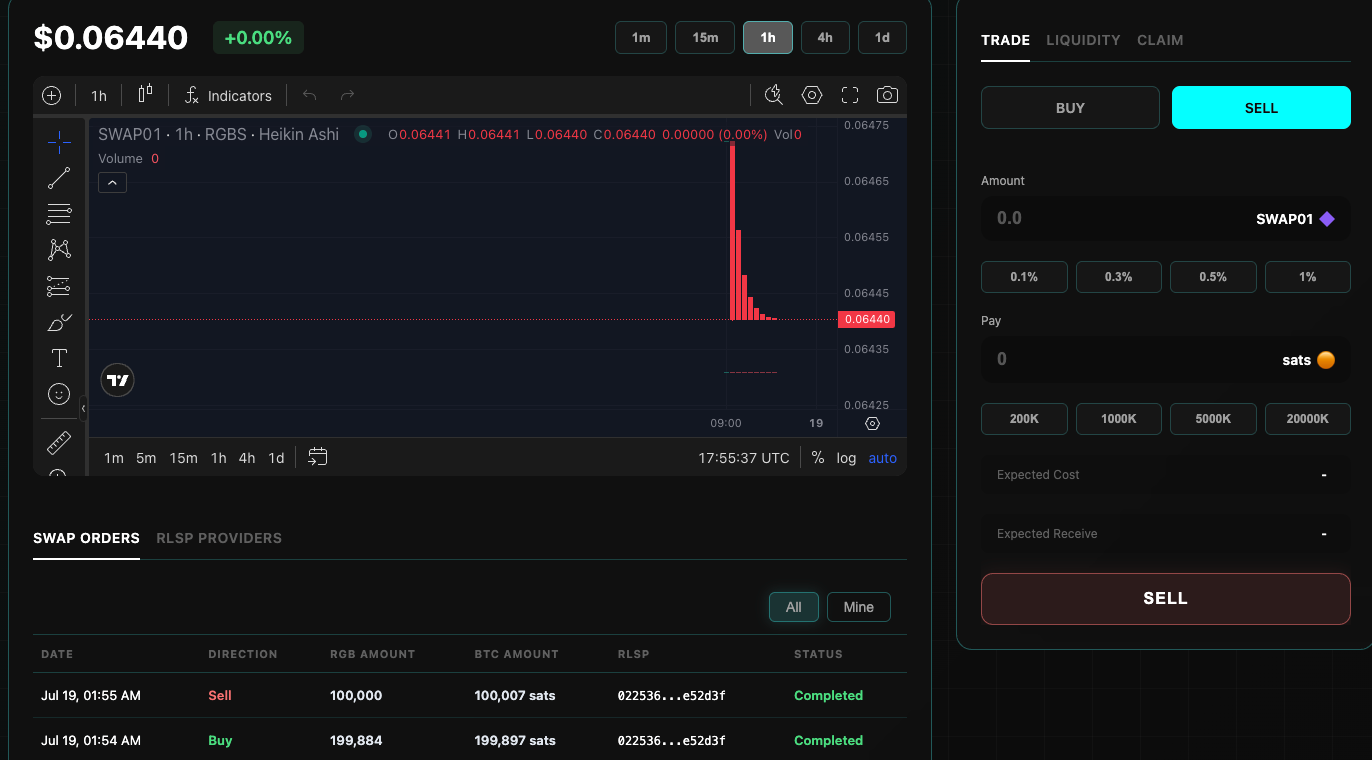This screenshot has width=1372, height=760.
Task: Select the BUY toggle
Action: (x=1070, y=108)
